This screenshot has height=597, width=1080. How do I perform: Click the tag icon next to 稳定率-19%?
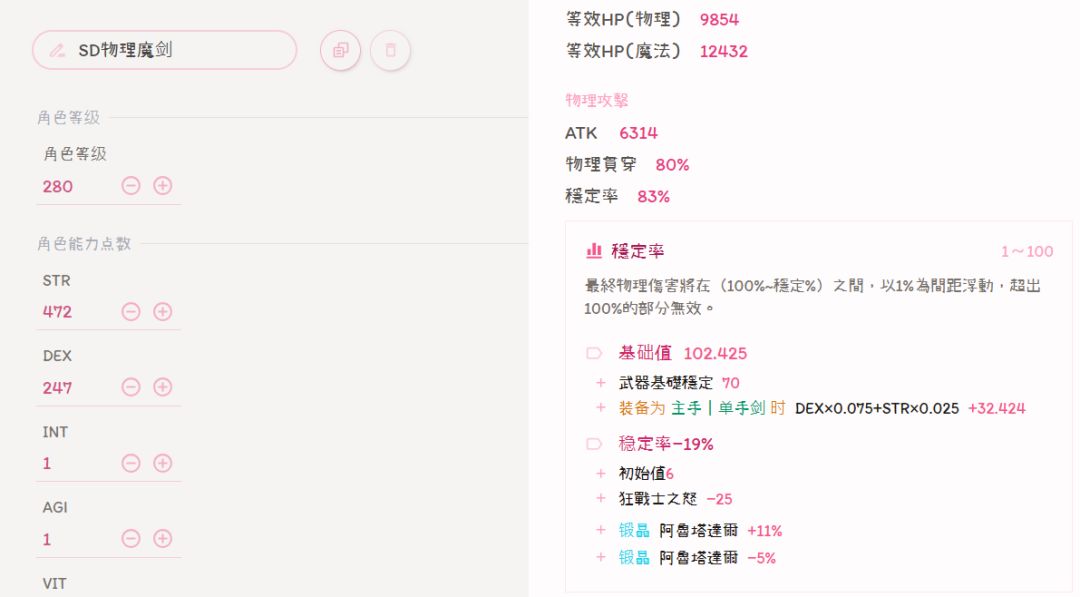[x=594, y=444]
